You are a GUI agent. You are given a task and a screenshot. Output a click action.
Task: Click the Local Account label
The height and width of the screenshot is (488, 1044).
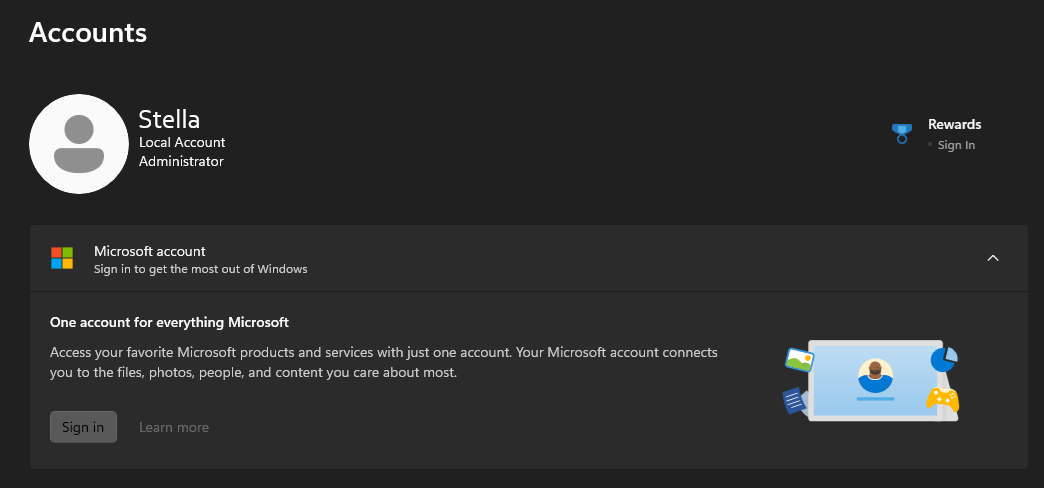(x=182, y=142)
